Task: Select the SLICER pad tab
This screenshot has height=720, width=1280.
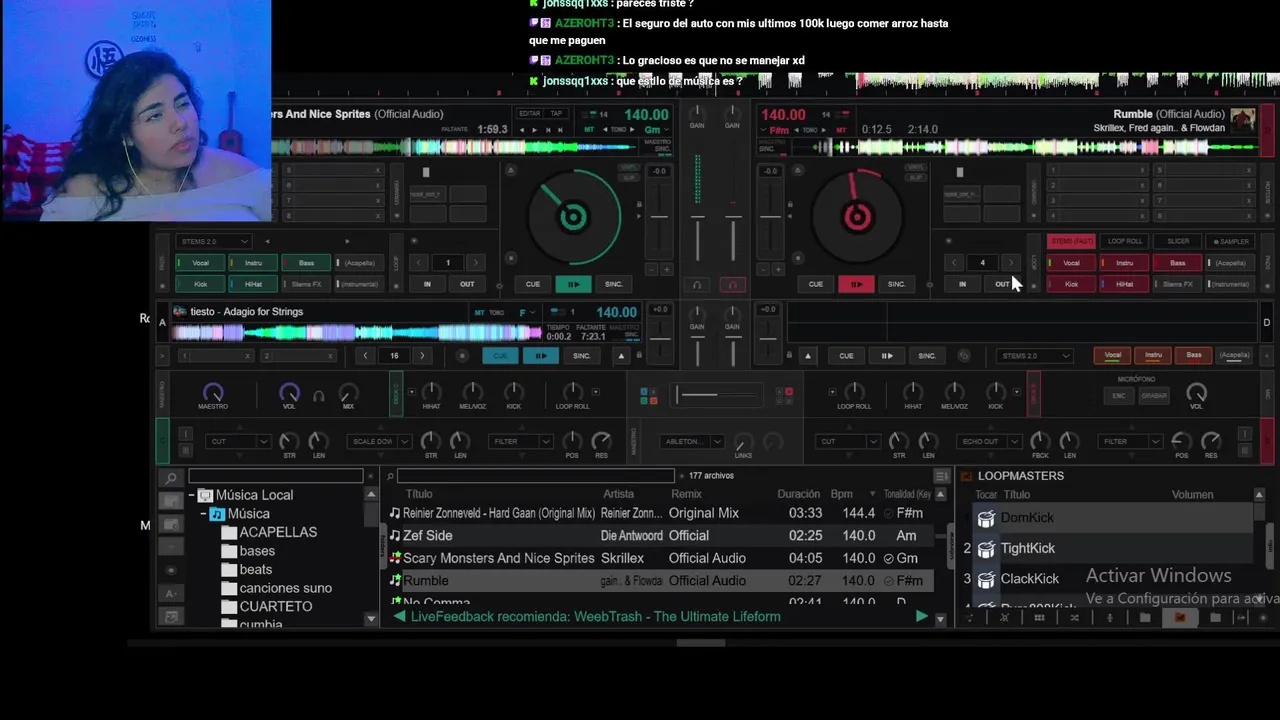Action: point(1178,241)
